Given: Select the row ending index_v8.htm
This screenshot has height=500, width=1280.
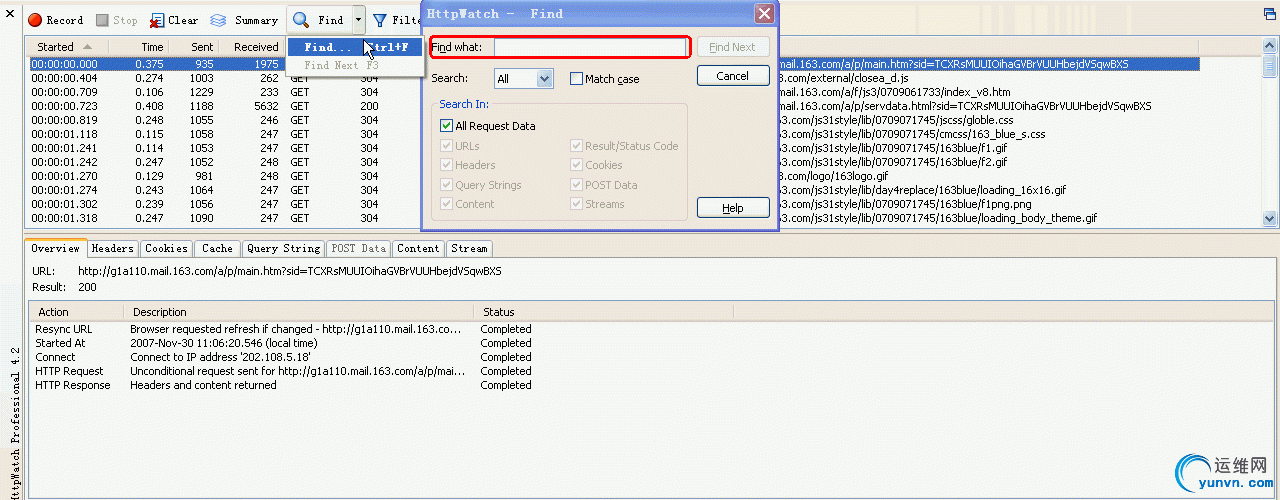Looking at the screenshot, I should tap(644, 92).
